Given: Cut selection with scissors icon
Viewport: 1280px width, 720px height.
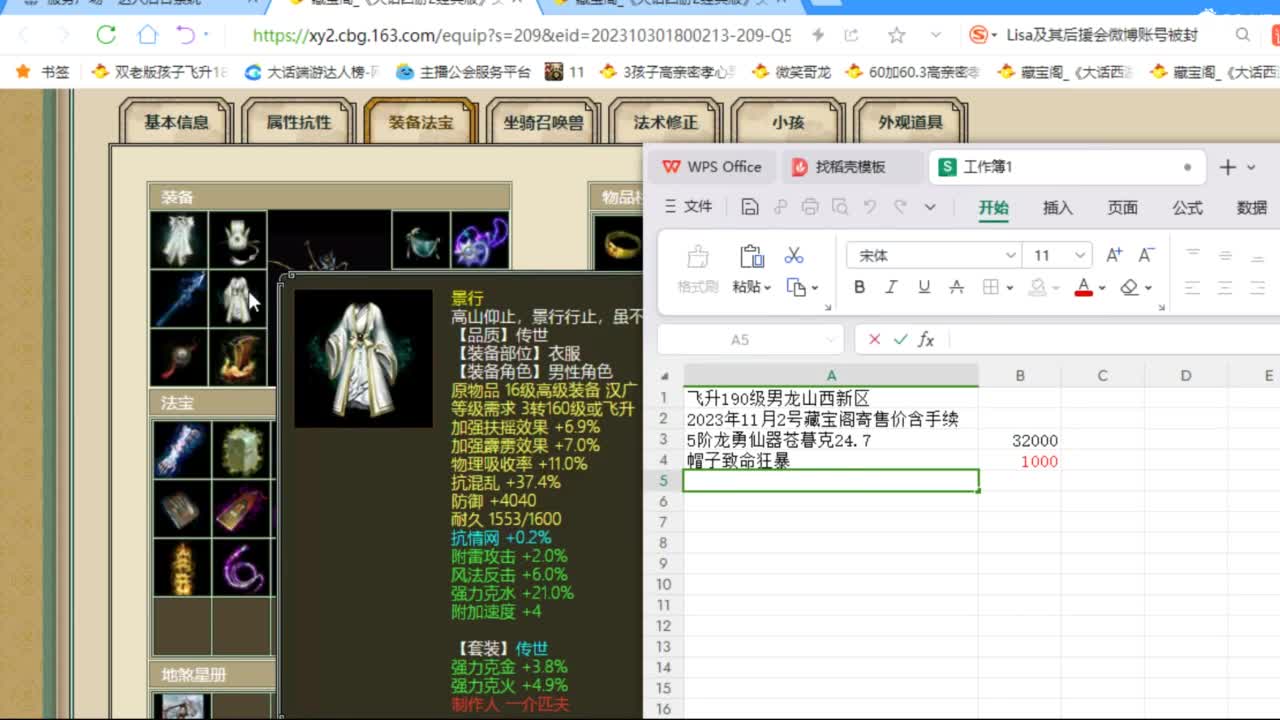Looking at the screenshot, I should coord(794,256).
